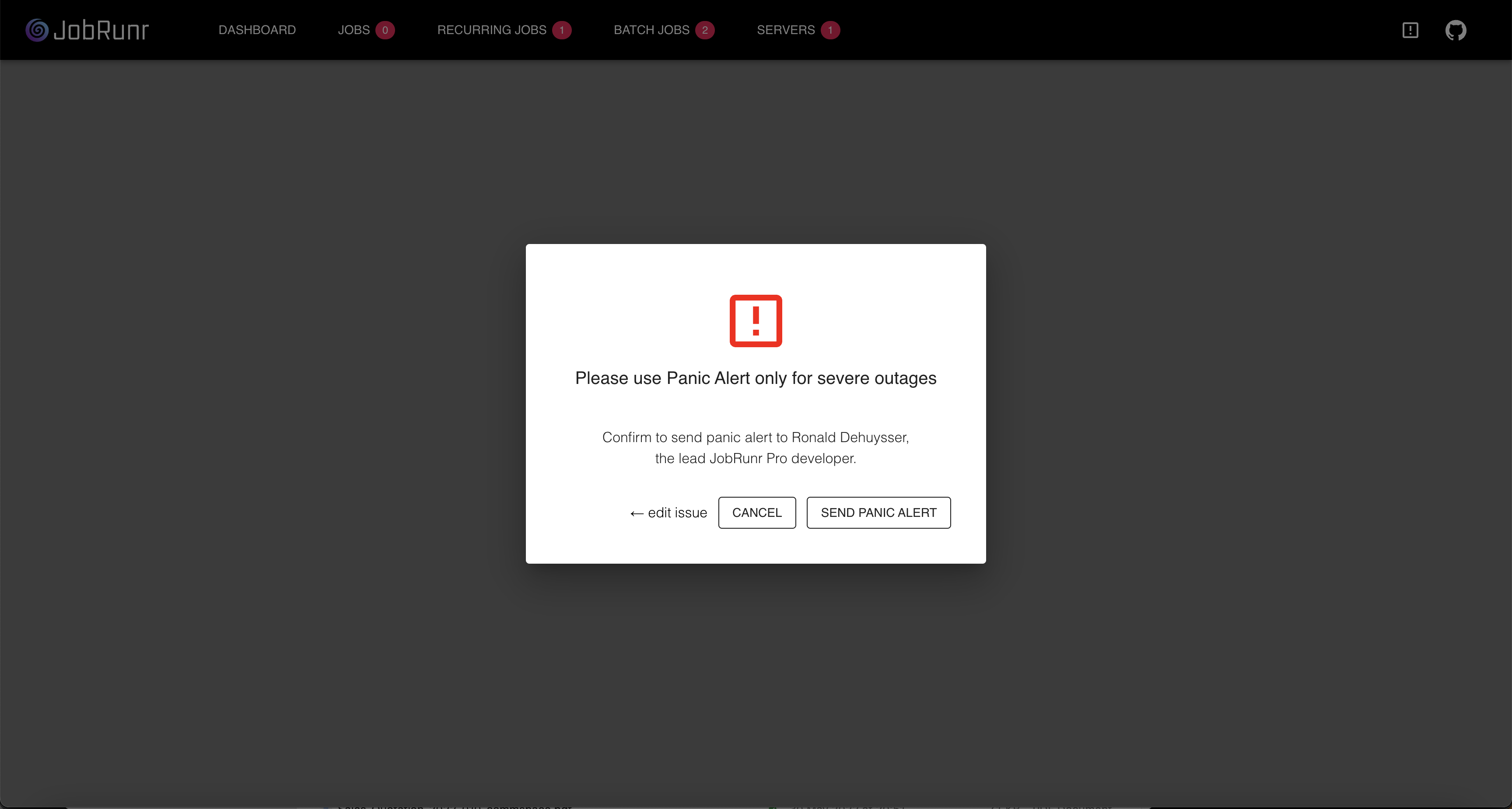Click the edit issue back link
1512x809 pixels.
click(668, 513)
